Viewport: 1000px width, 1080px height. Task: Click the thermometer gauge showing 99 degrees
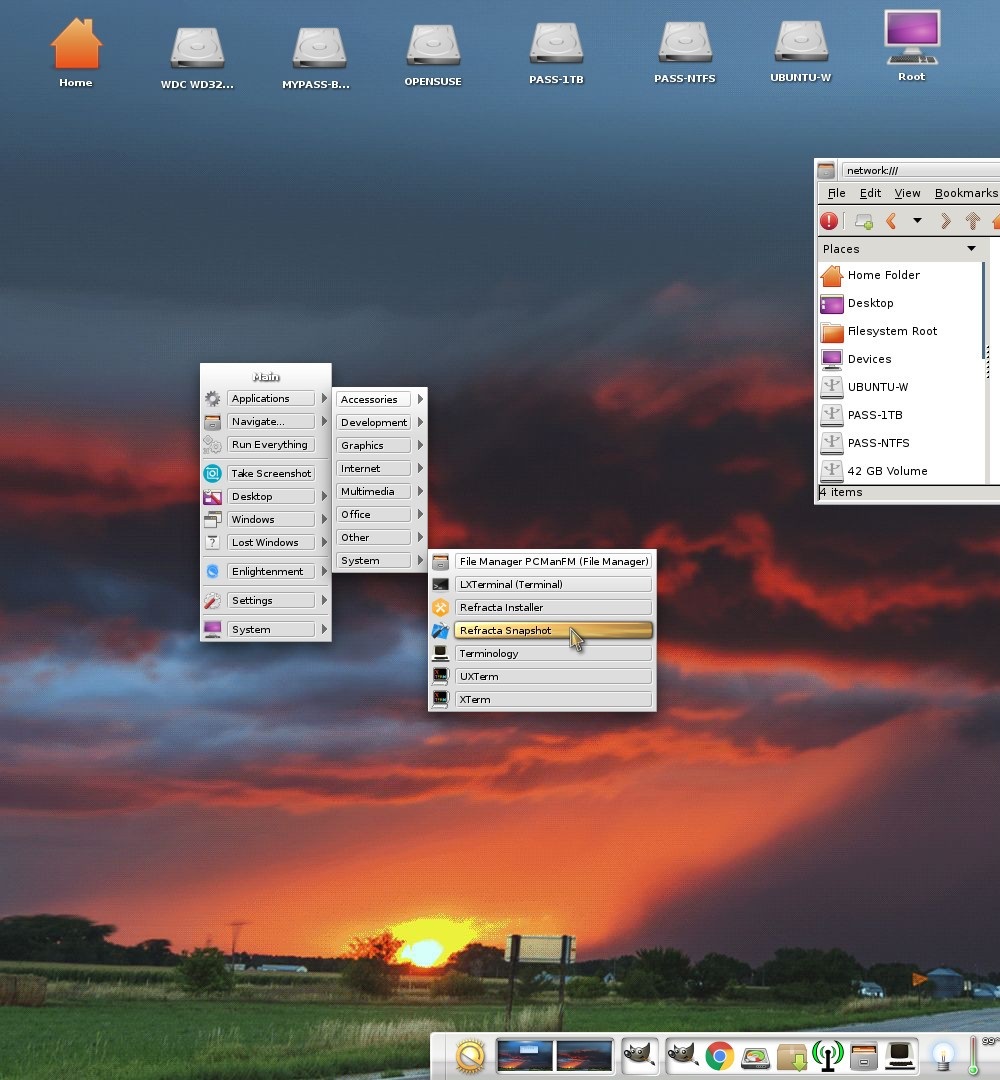tap(972, 1055)
